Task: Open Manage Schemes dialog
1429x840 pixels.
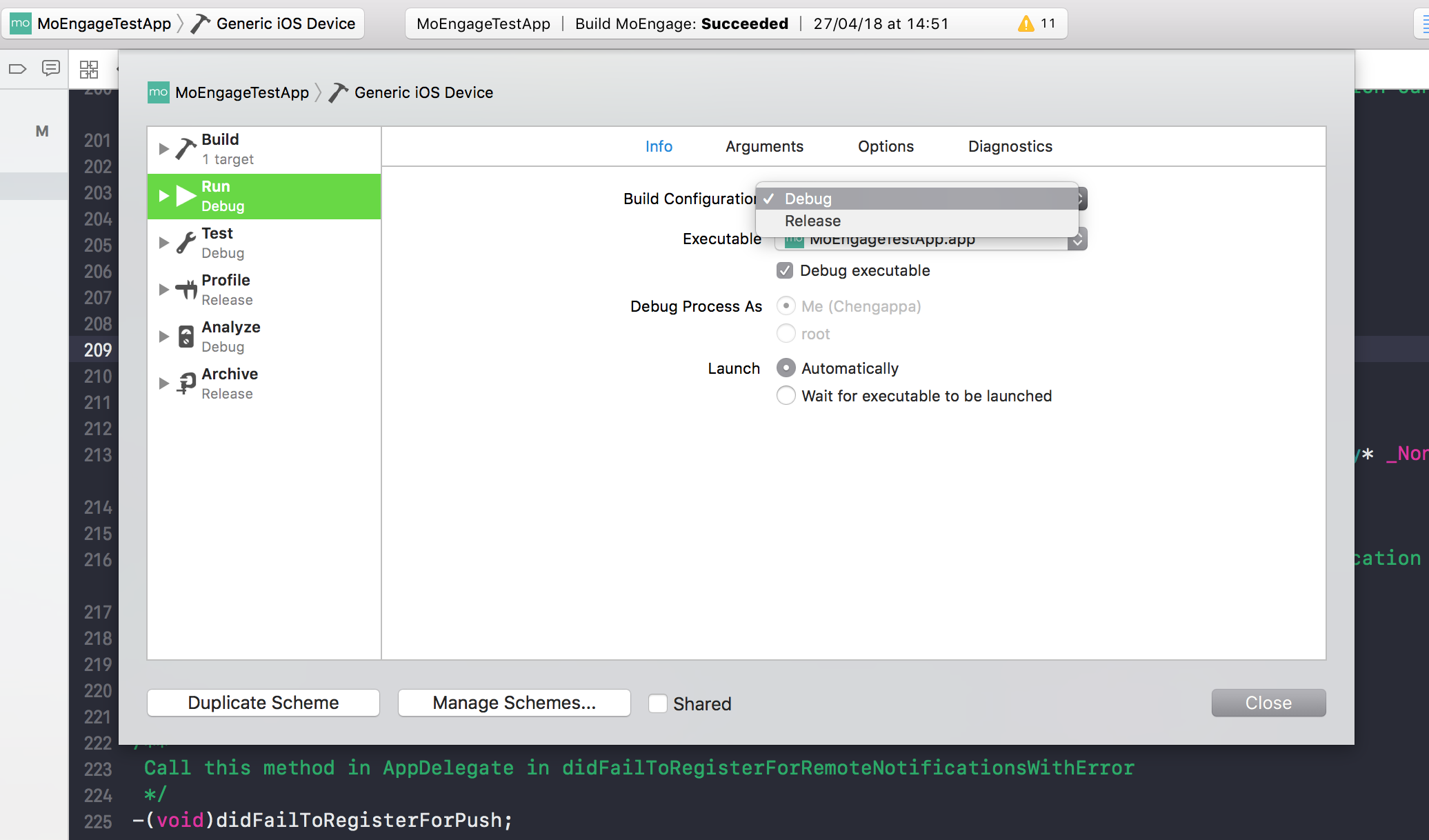Action: pos(514,703)
